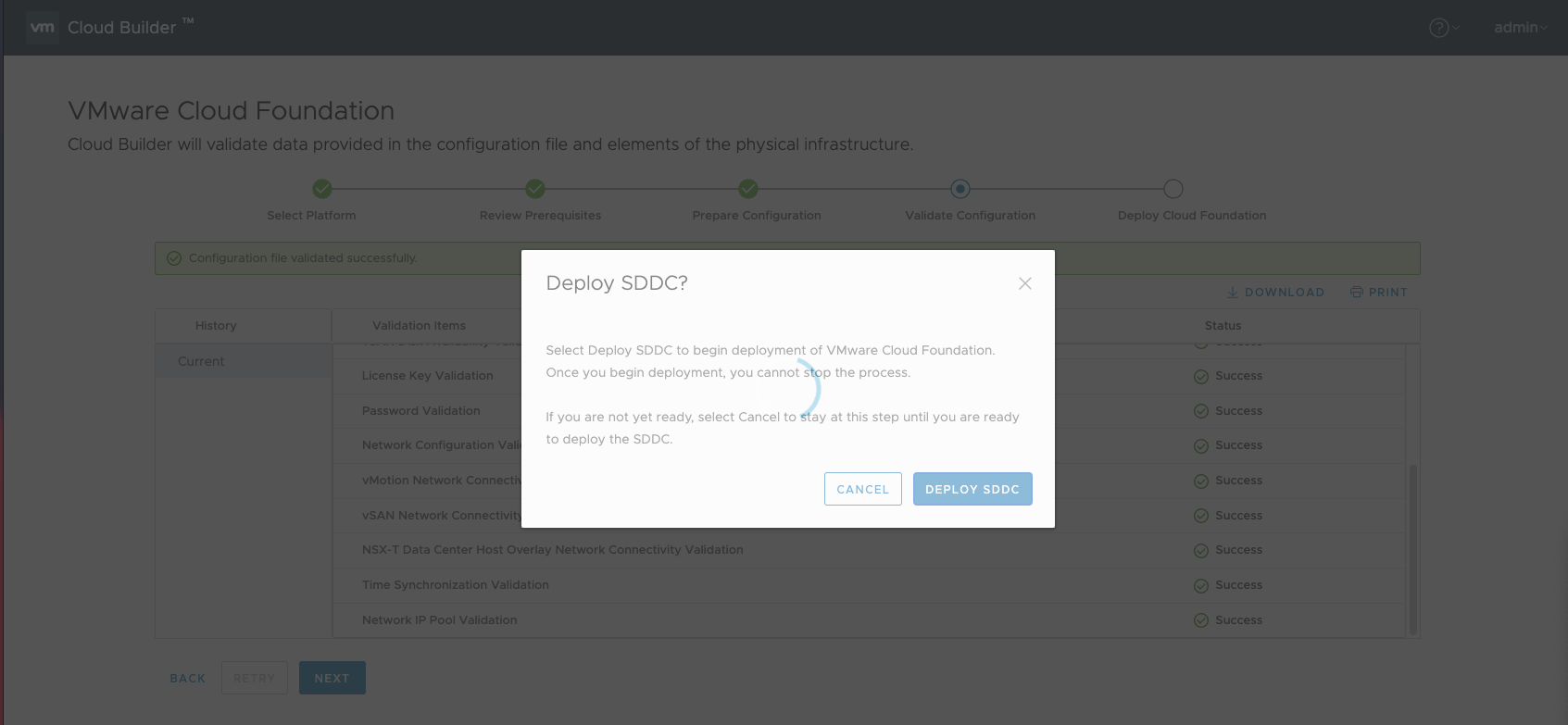
Task: Click the Review Prerequisites step checkmark
Action: click(x=535, y=189)
